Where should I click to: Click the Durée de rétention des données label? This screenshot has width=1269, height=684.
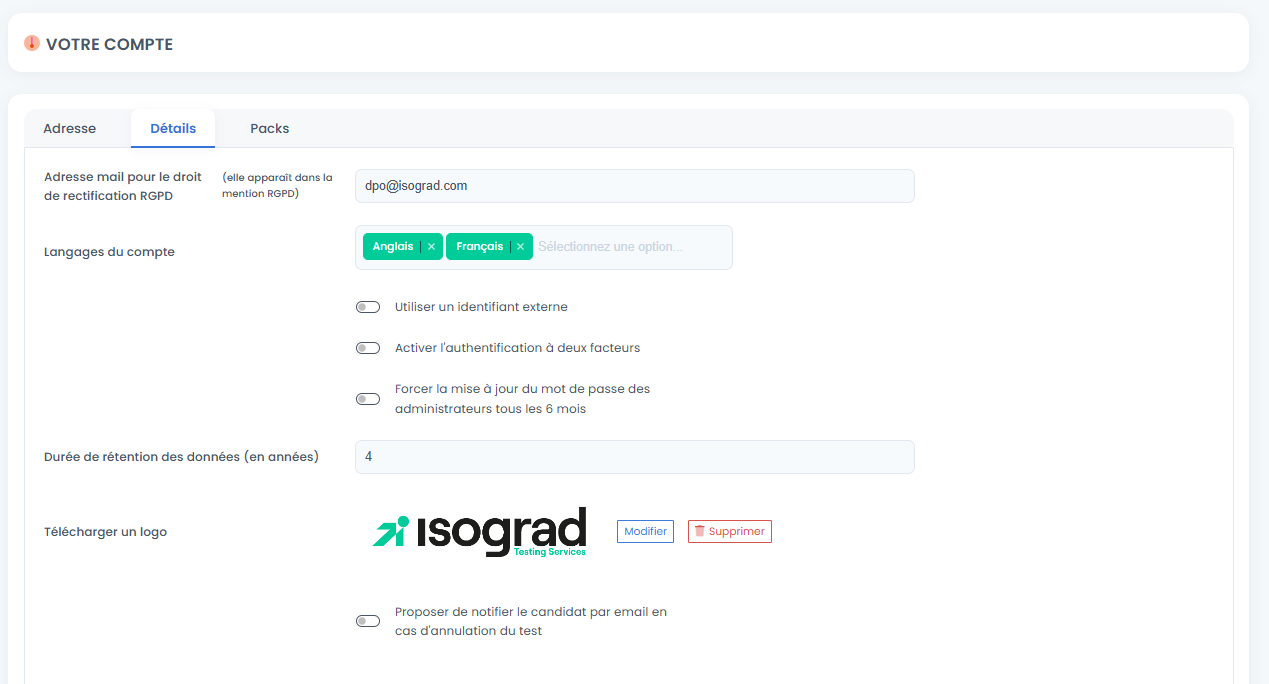181,457
